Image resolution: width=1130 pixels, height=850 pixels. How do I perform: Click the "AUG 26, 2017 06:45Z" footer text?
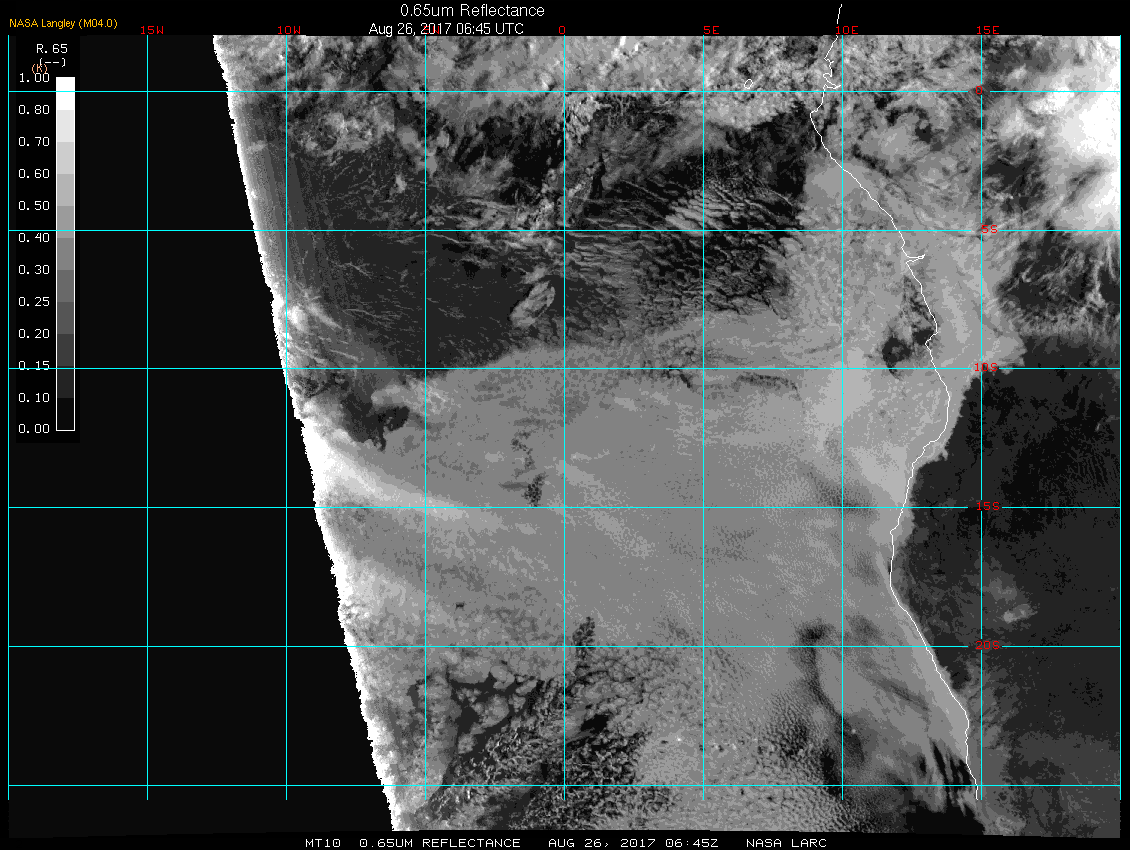[x=633, y=843]
